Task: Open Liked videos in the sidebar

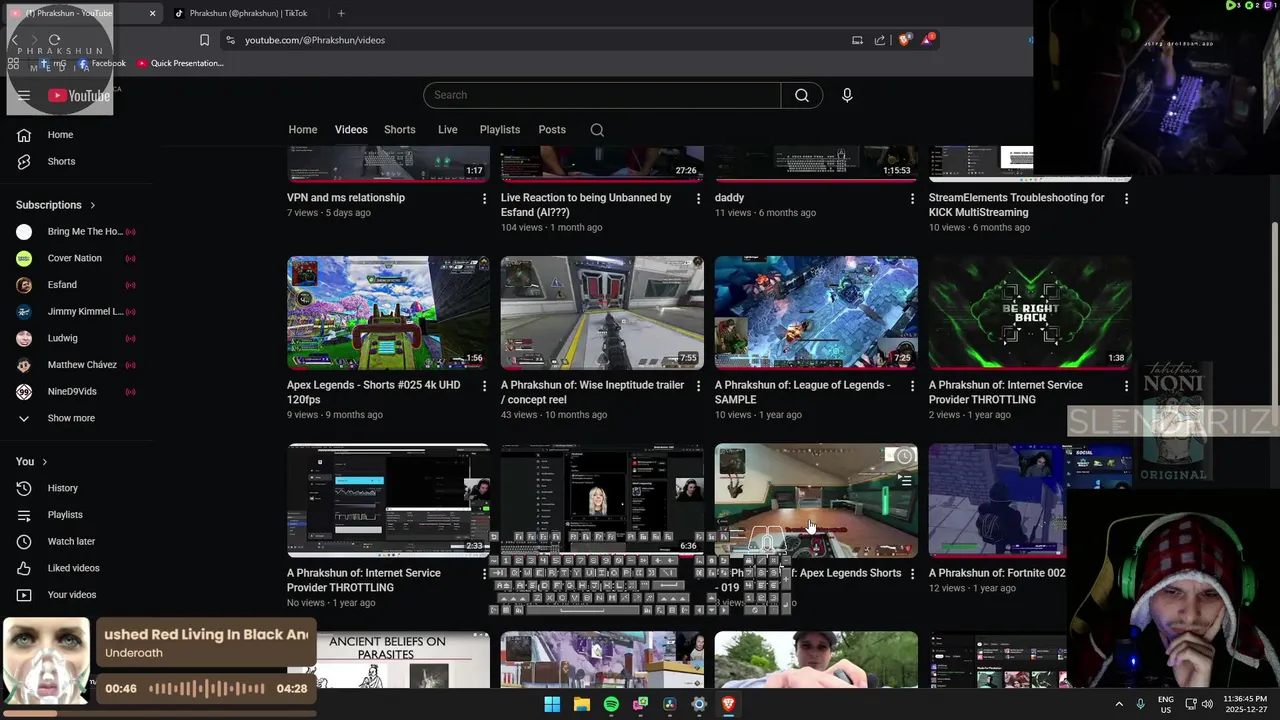Action: (71, 568)
